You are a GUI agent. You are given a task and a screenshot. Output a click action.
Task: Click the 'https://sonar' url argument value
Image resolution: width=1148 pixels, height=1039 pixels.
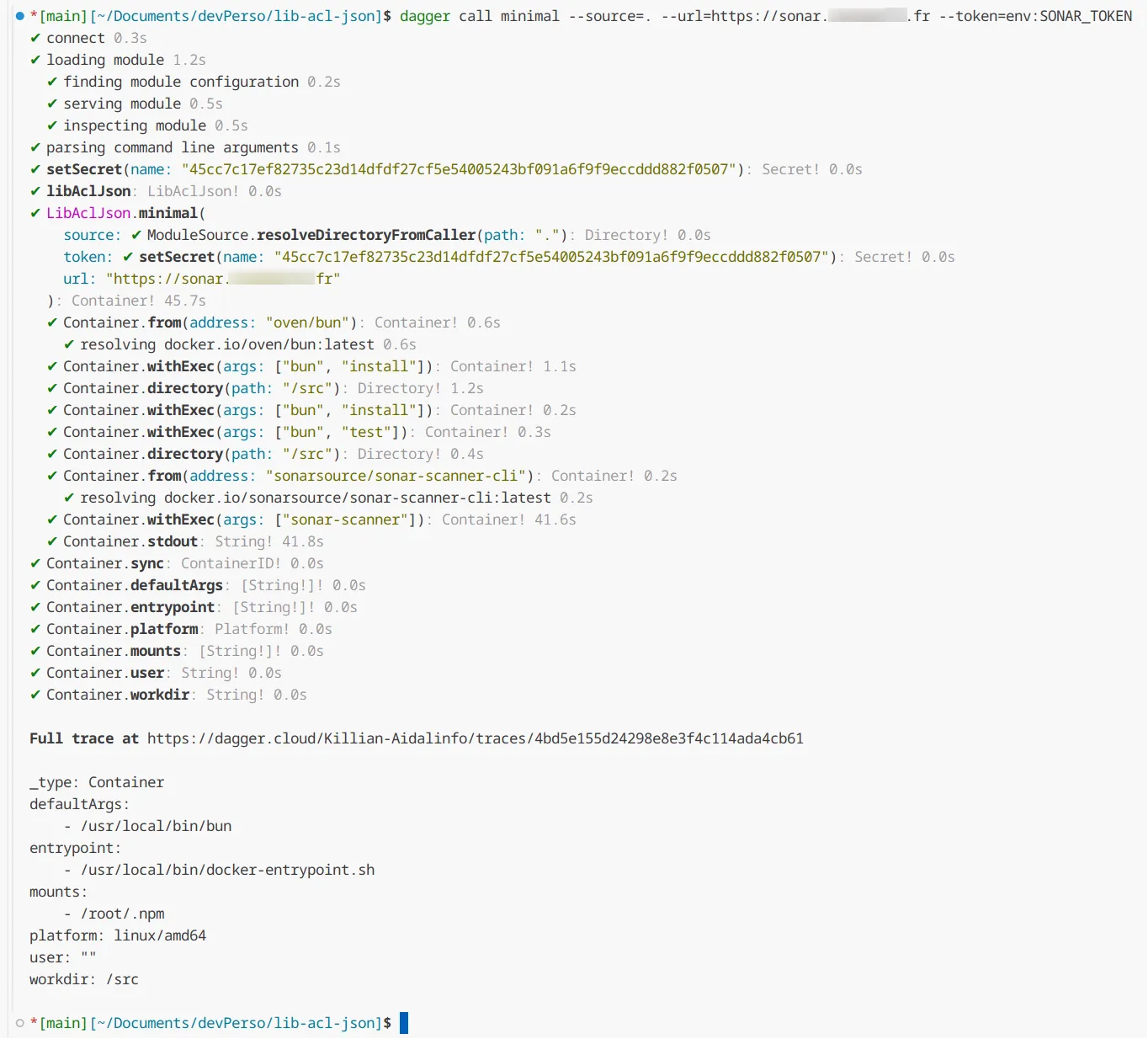(223, 279)
